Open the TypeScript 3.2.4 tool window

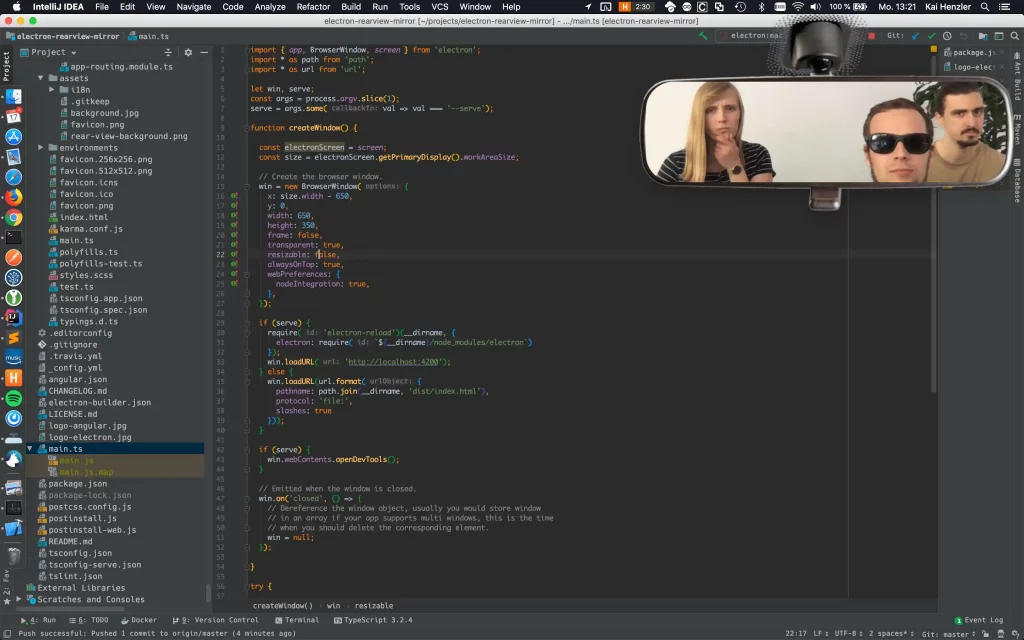pyautogui.click(x=373, y=620)
